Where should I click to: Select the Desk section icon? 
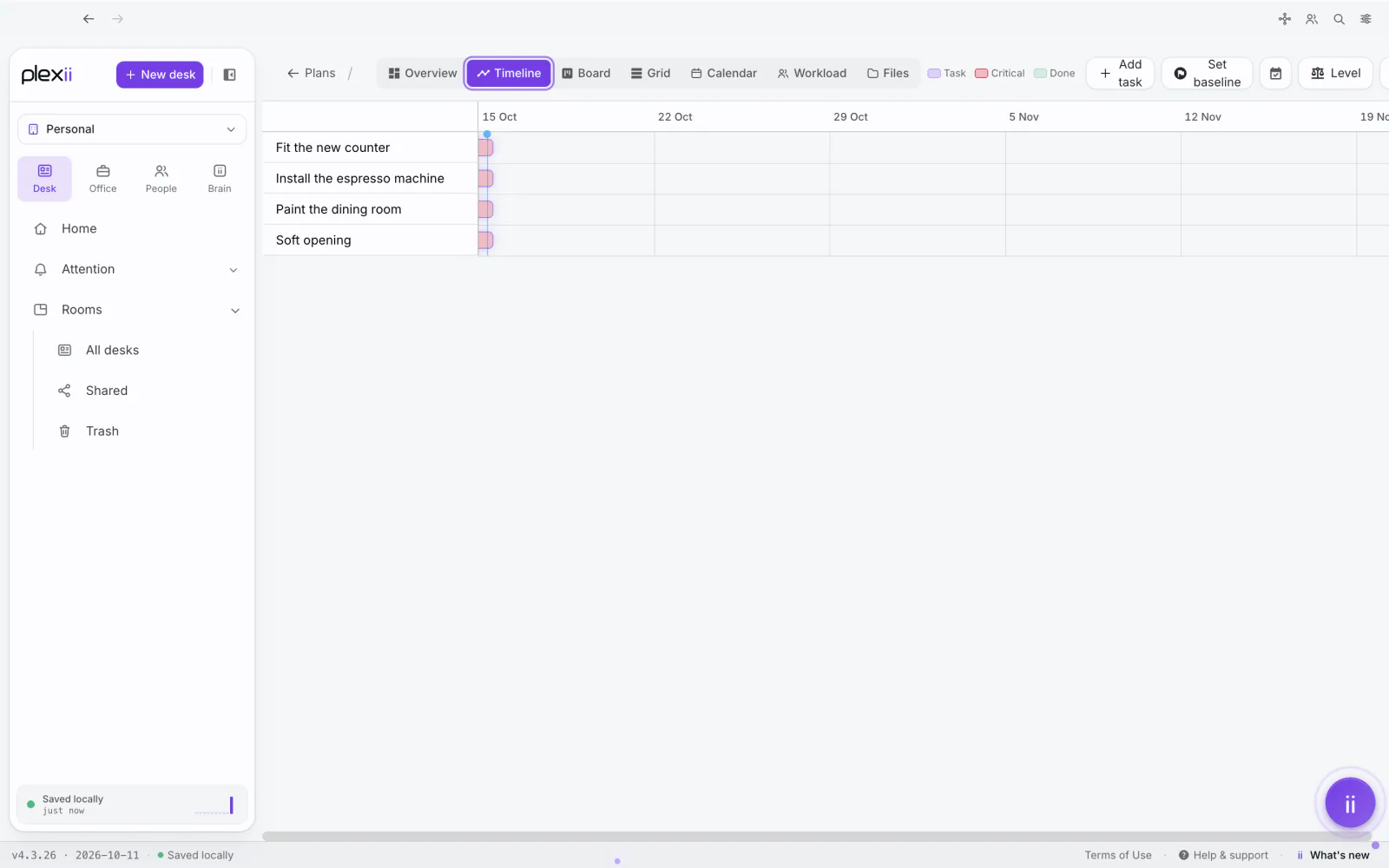[x=44, y=179]
